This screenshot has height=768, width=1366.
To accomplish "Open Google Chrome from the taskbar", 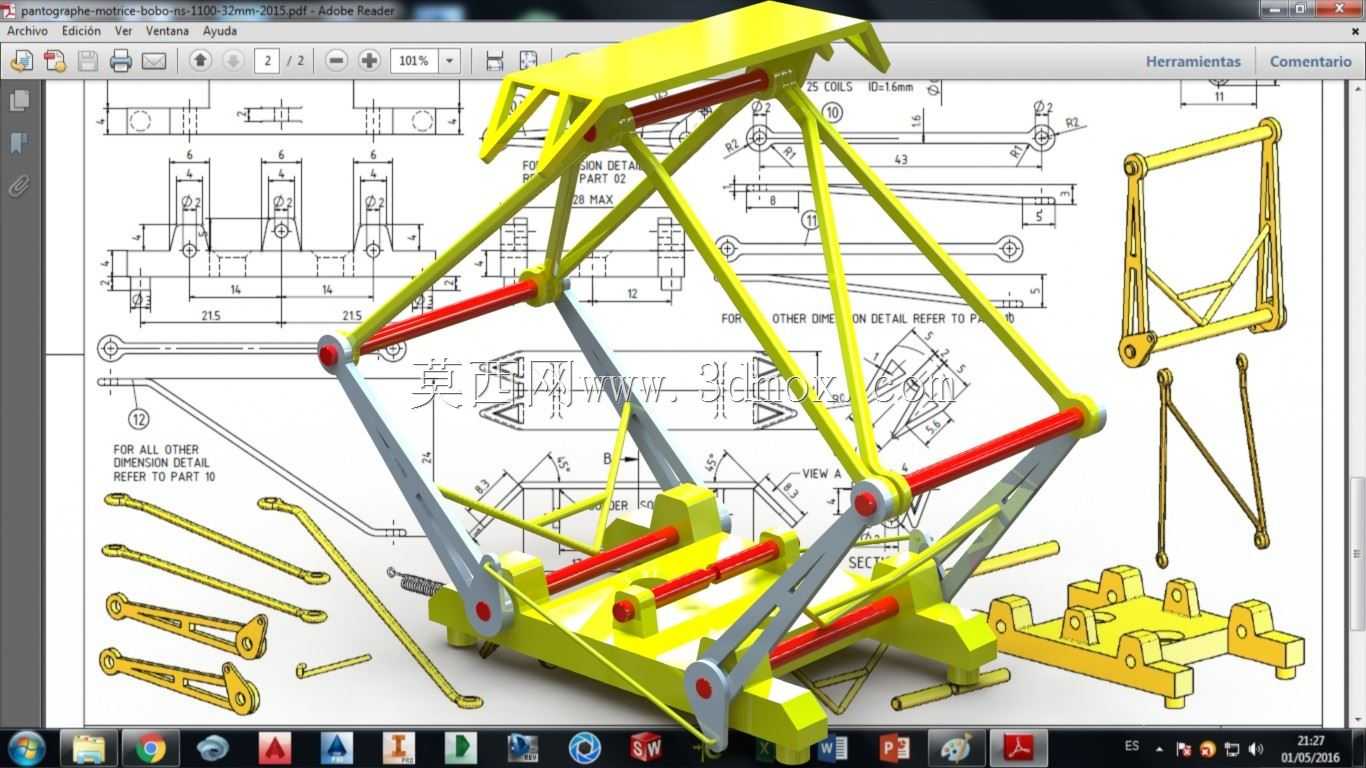I will click(x=151, y=748).
